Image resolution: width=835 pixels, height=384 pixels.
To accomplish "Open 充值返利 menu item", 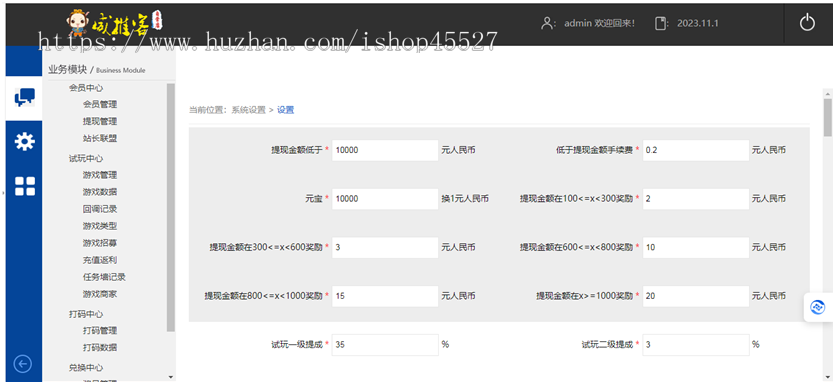I will click(x=100, y=260).
